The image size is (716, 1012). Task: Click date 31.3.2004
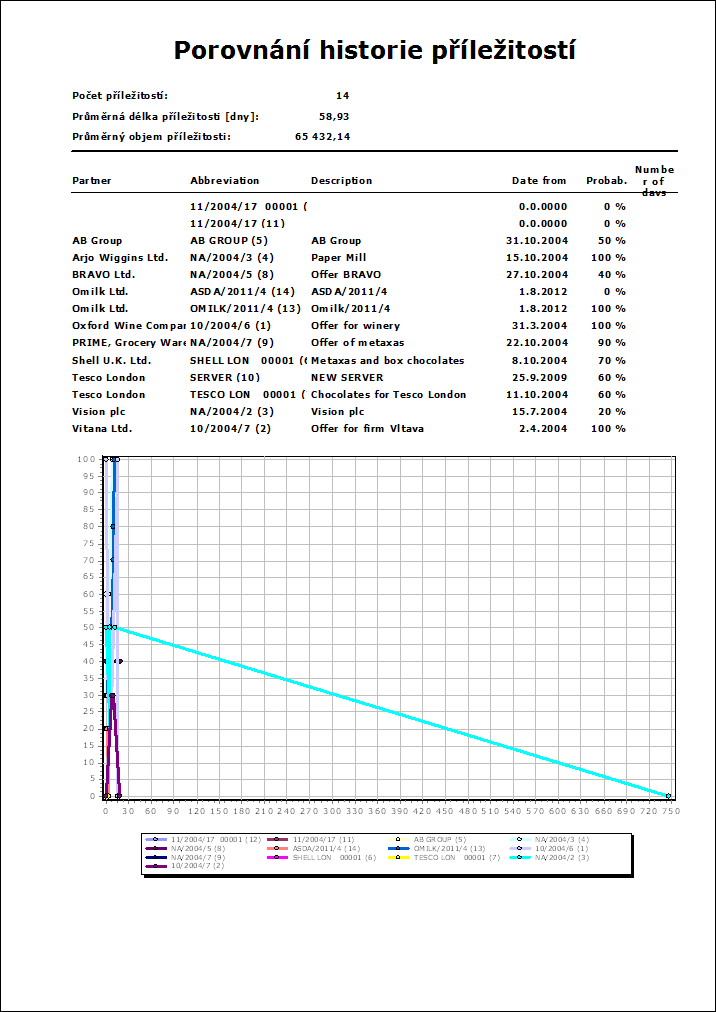pyautogui.click(x=540, y=326)
